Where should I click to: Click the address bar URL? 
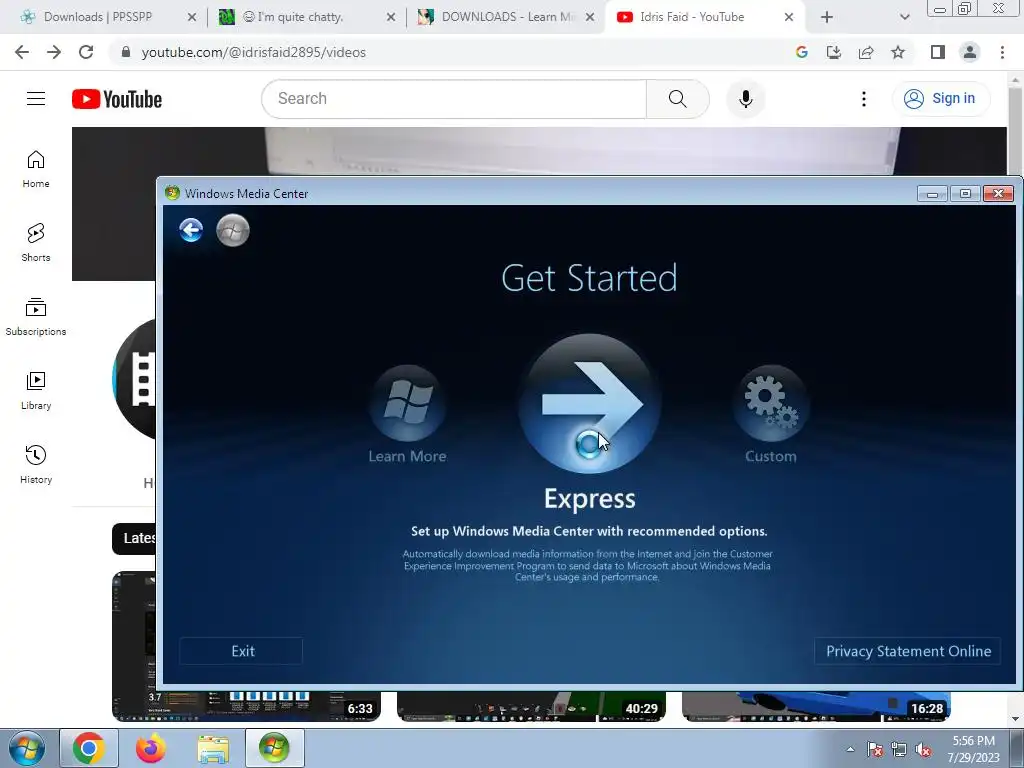[253, 52]
